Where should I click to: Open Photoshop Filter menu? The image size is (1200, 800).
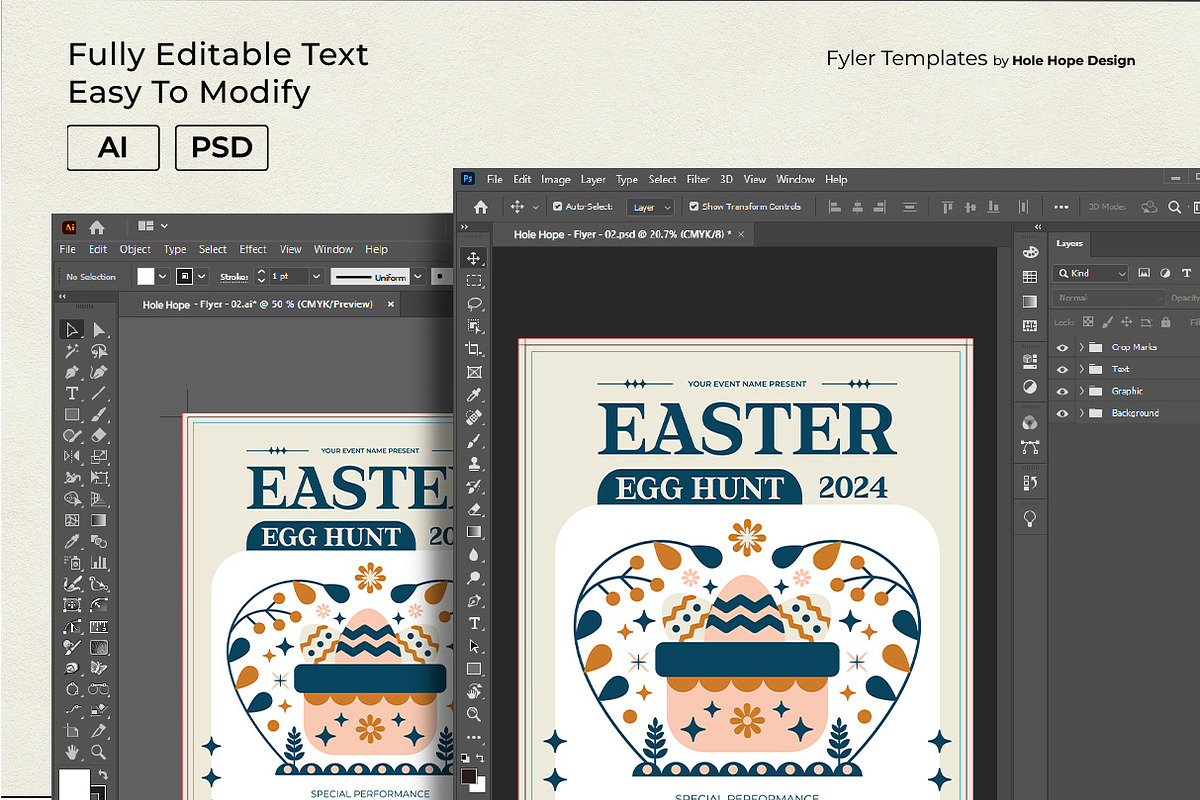[698, 180]
